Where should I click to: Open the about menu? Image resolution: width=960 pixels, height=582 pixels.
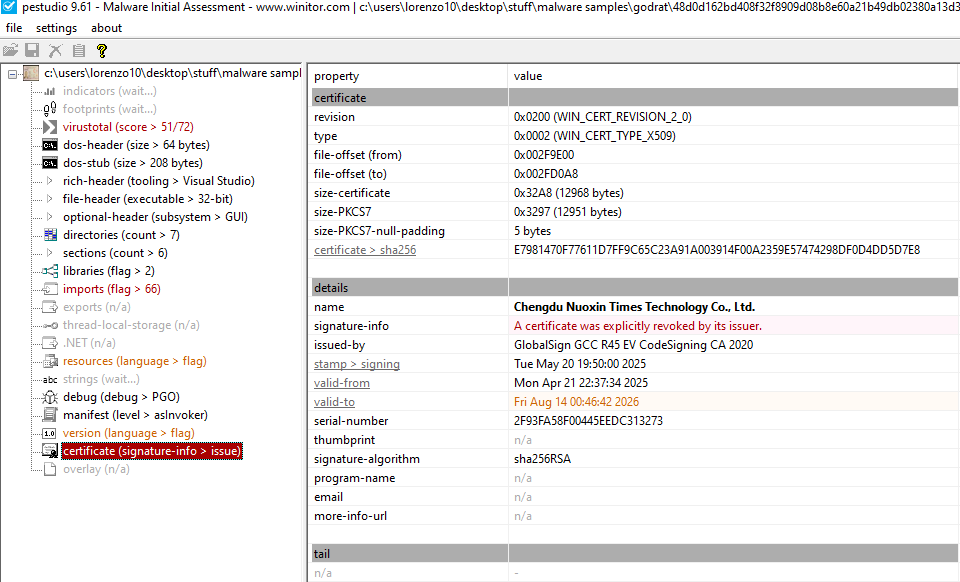[x=107, y=28]
